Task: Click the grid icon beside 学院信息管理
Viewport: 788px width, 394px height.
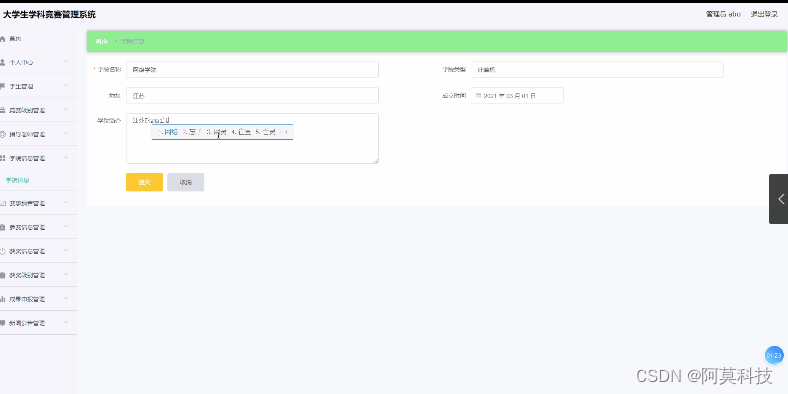Action: pos(3,158)
